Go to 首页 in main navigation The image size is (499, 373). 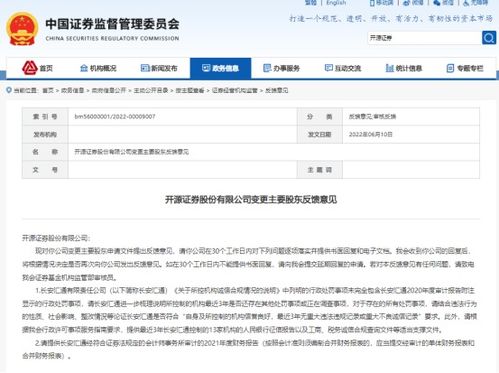[x=37, y=68]
